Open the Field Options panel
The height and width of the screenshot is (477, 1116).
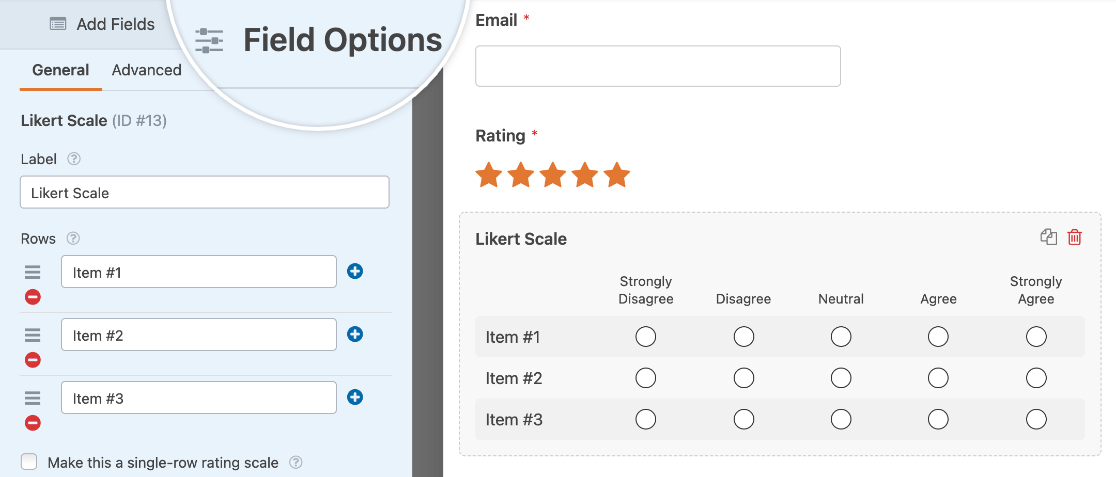[320, 40]
